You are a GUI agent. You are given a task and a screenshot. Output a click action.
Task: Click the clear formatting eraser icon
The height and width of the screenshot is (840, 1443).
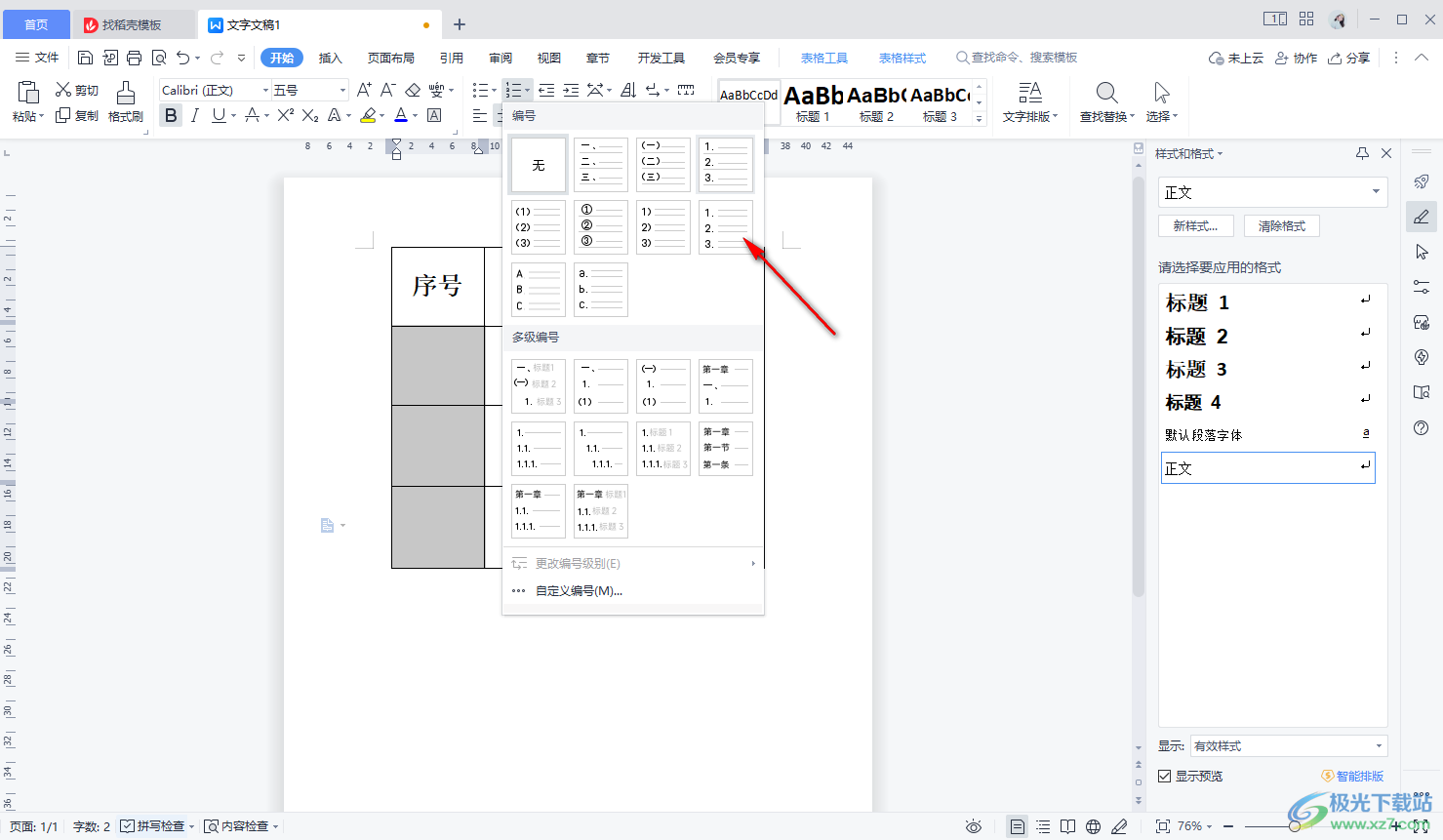tap(413, 90)
